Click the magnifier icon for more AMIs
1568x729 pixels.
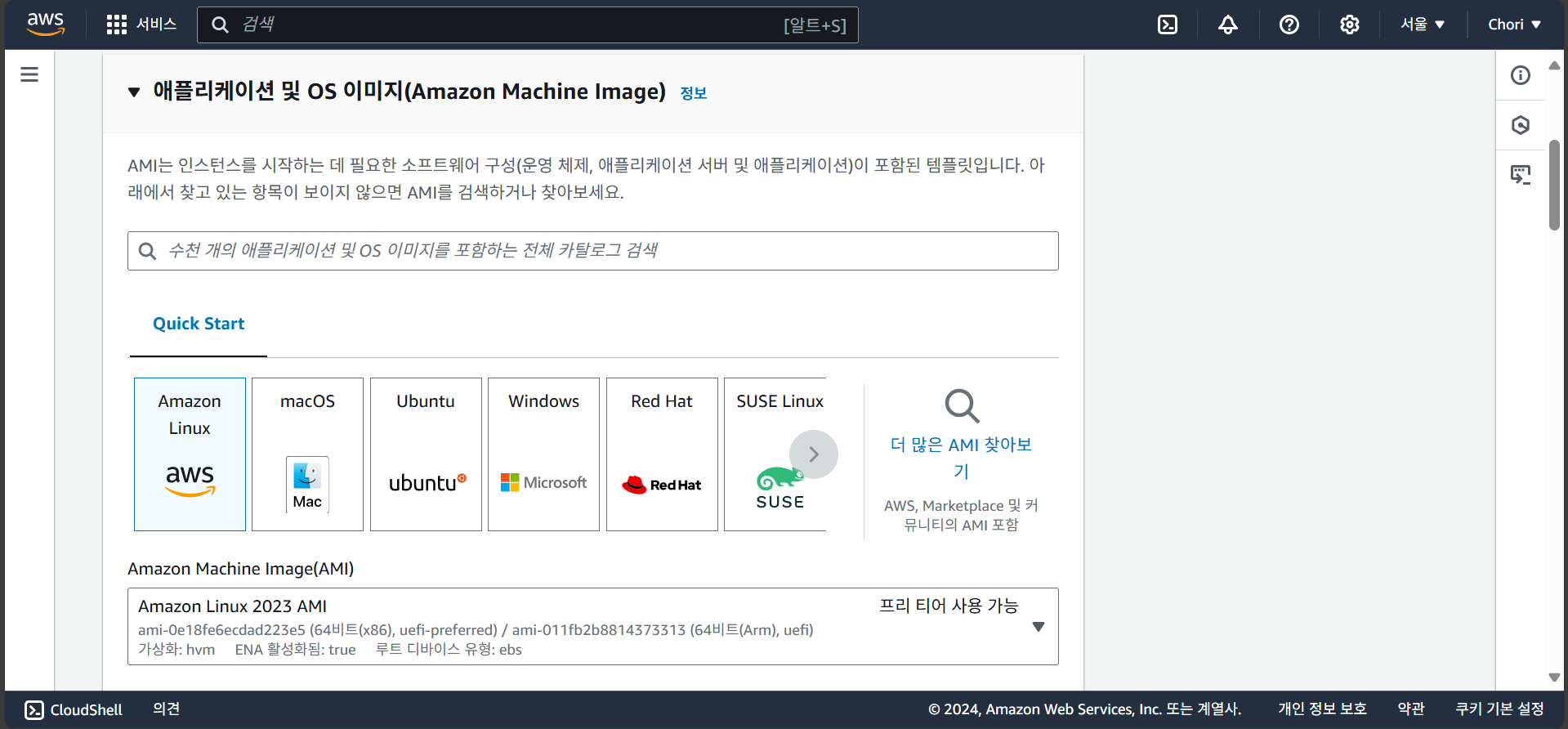[962, 406]
